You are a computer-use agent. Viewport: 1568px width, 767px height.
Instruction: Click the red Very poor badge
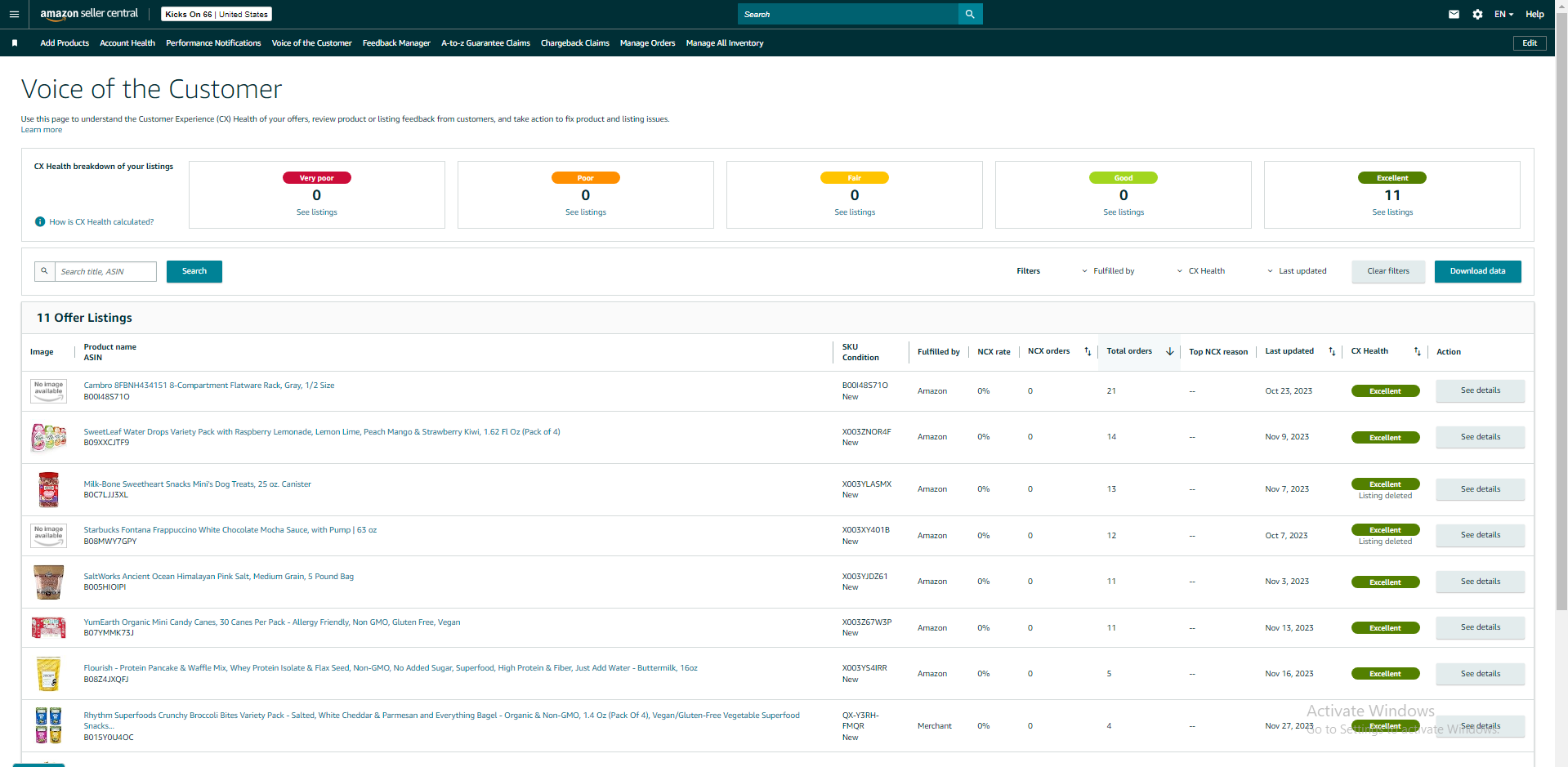pyautogui.click(x=317, y=178)
